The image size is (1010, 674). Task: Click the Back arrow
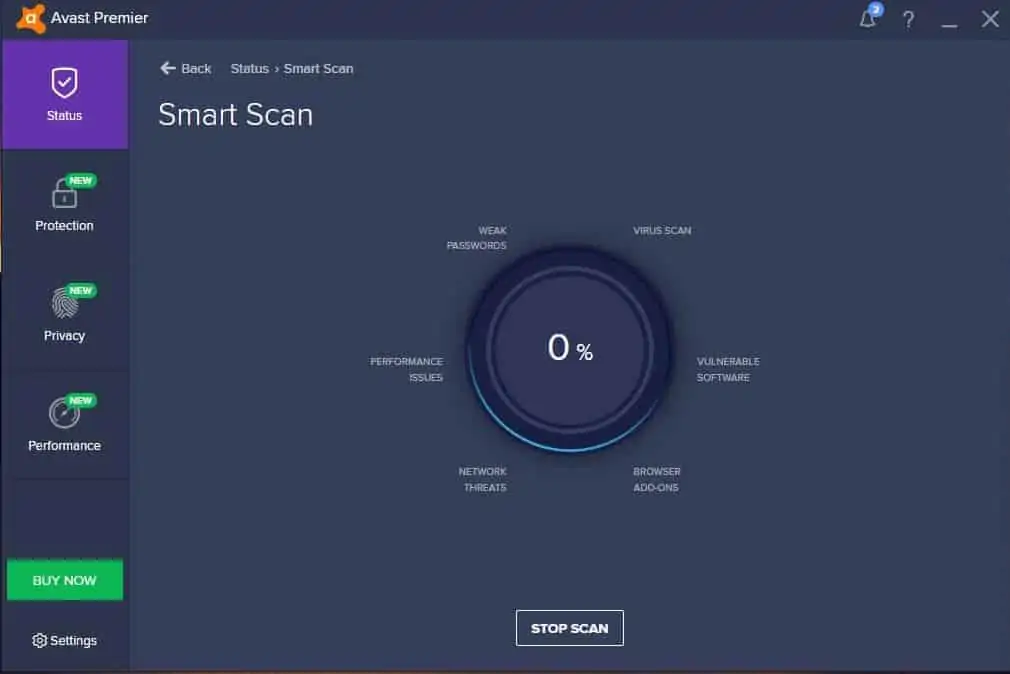[168, 68]
